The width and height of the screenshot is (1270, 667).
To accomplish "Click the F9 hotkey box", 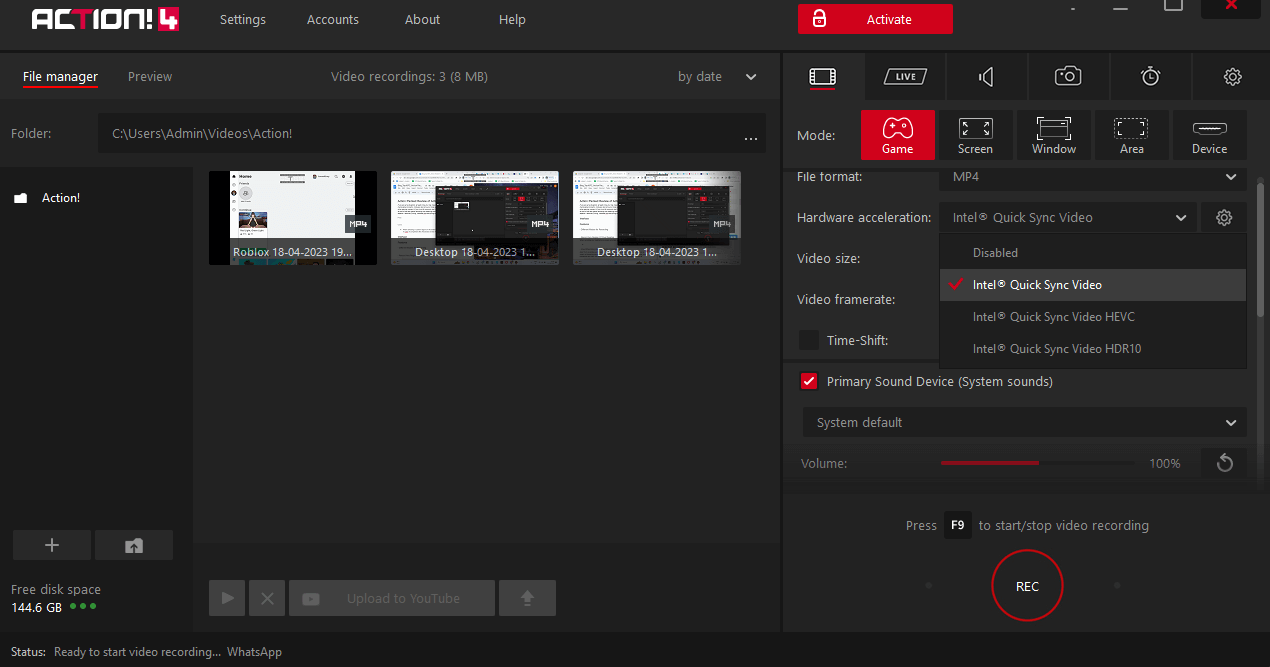I will tap(958, 525).
